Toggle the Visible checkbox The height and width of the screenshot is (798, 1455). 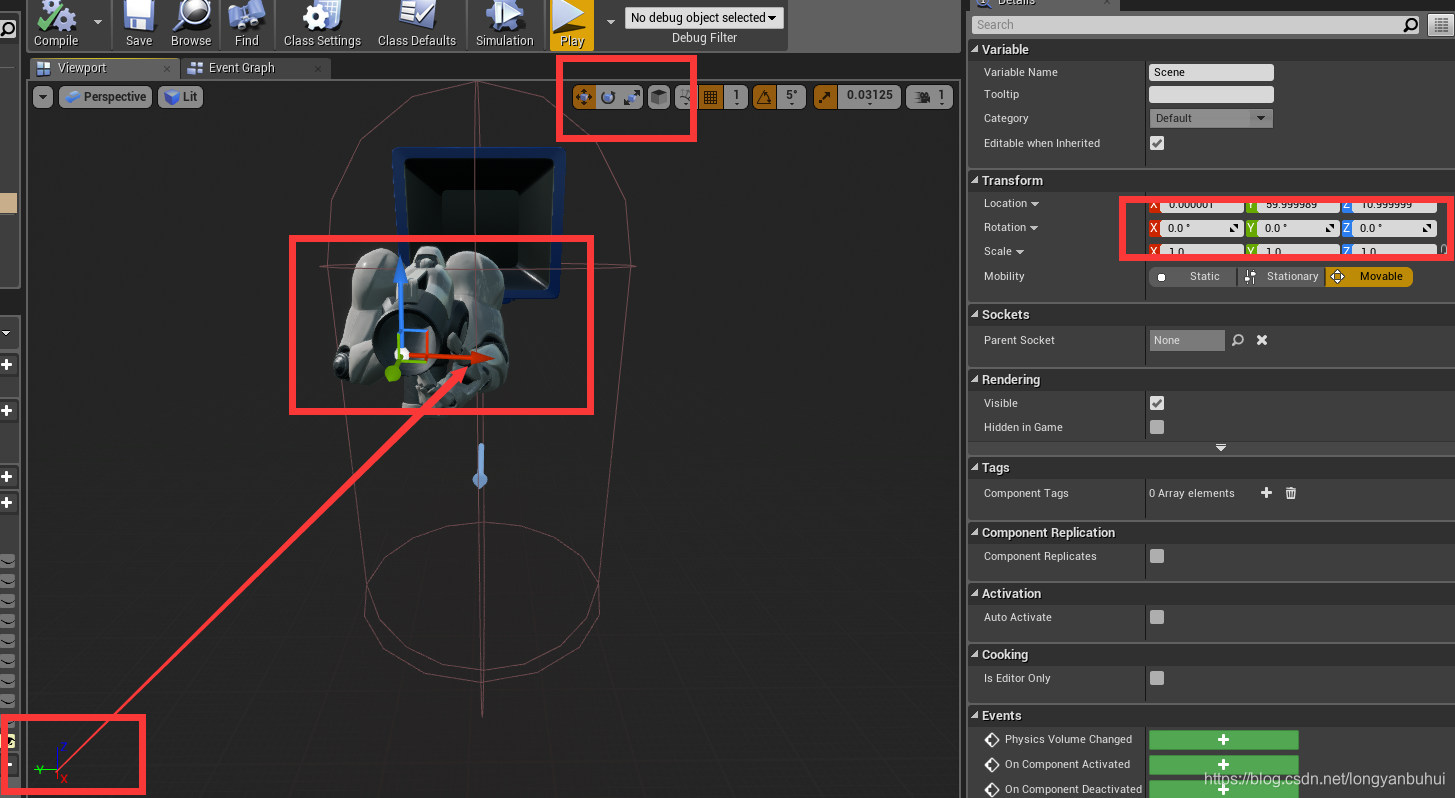(x=1157, y=403)
